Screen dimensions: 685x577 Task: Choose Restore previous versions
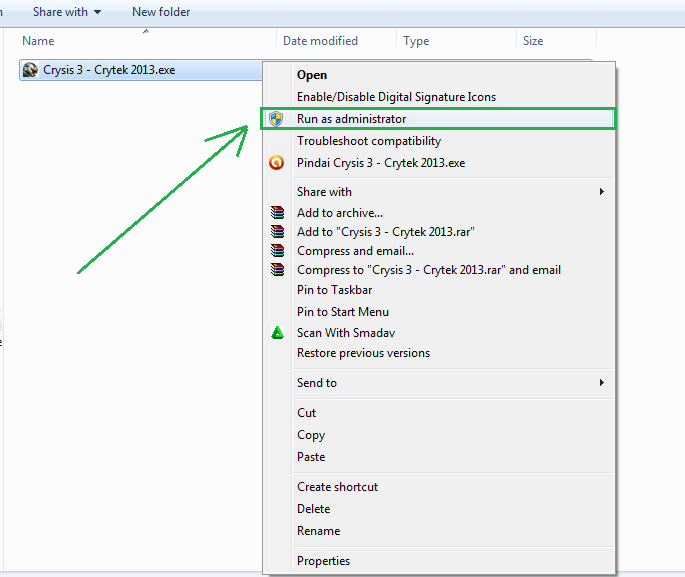coord(439,353)
